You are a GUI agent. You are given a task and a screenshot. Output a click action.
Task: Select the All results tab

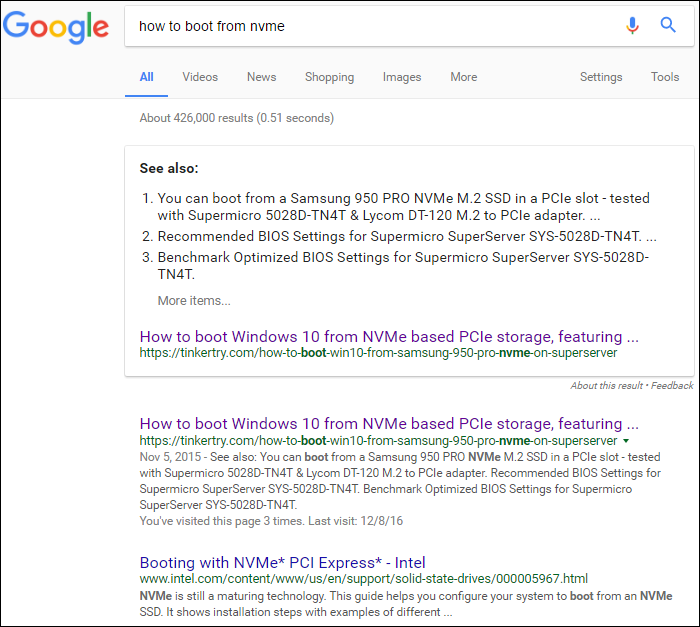[146, 77]
